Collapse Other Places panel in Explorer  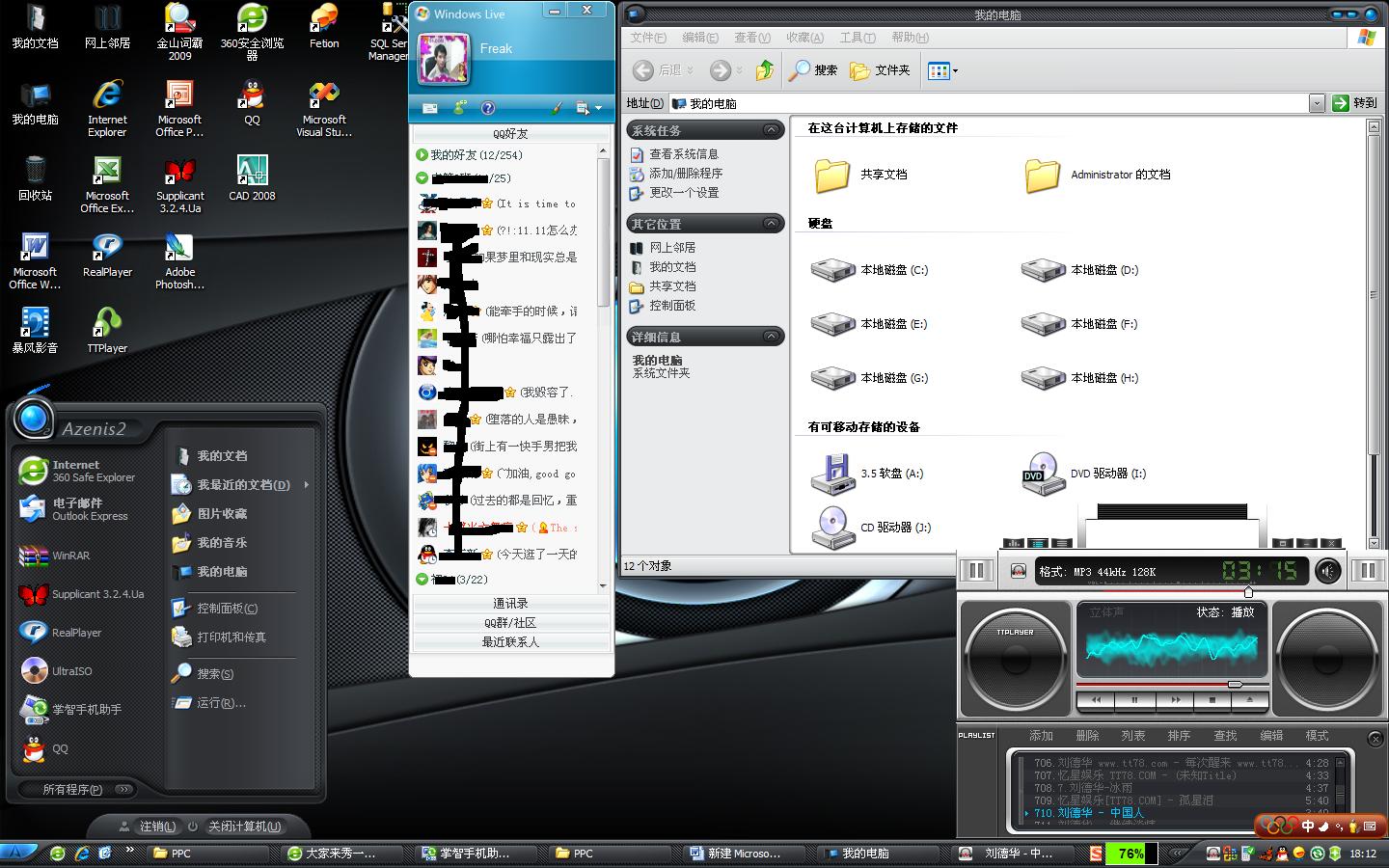point(771,223)
